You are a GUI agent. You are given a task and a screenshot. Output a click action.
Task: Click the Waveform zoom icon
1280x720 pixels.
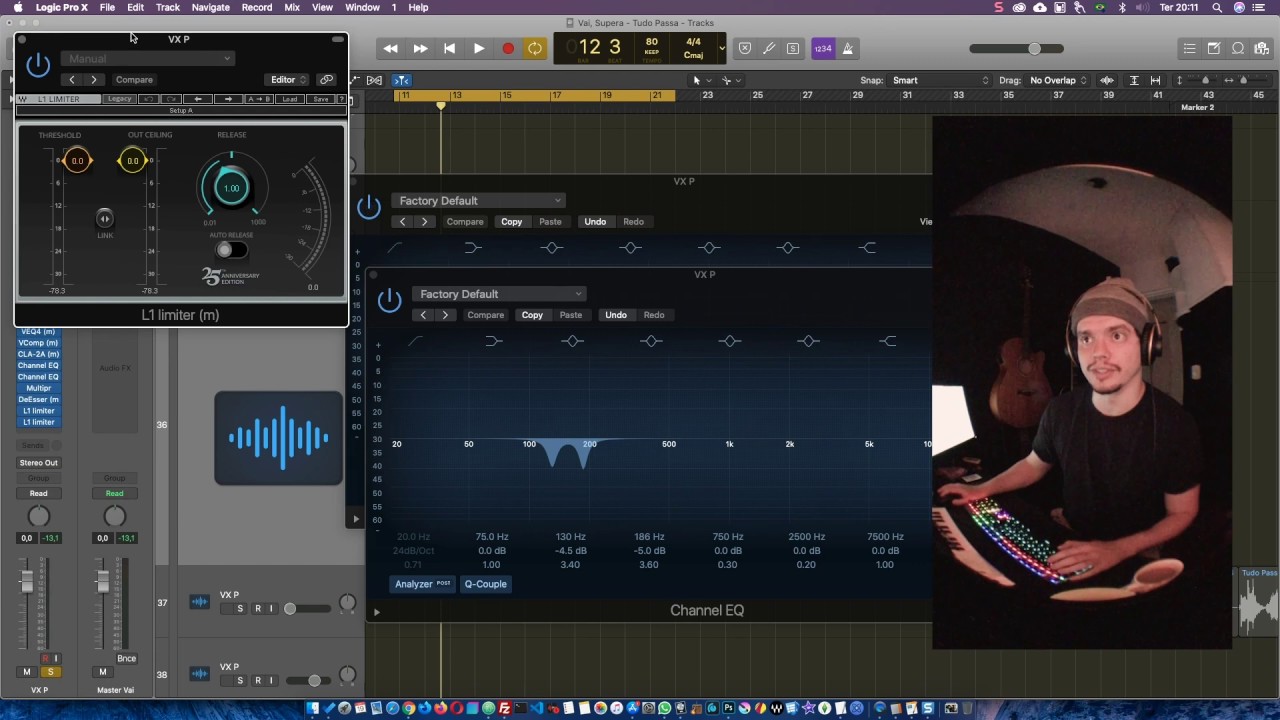click(1107, 80)
